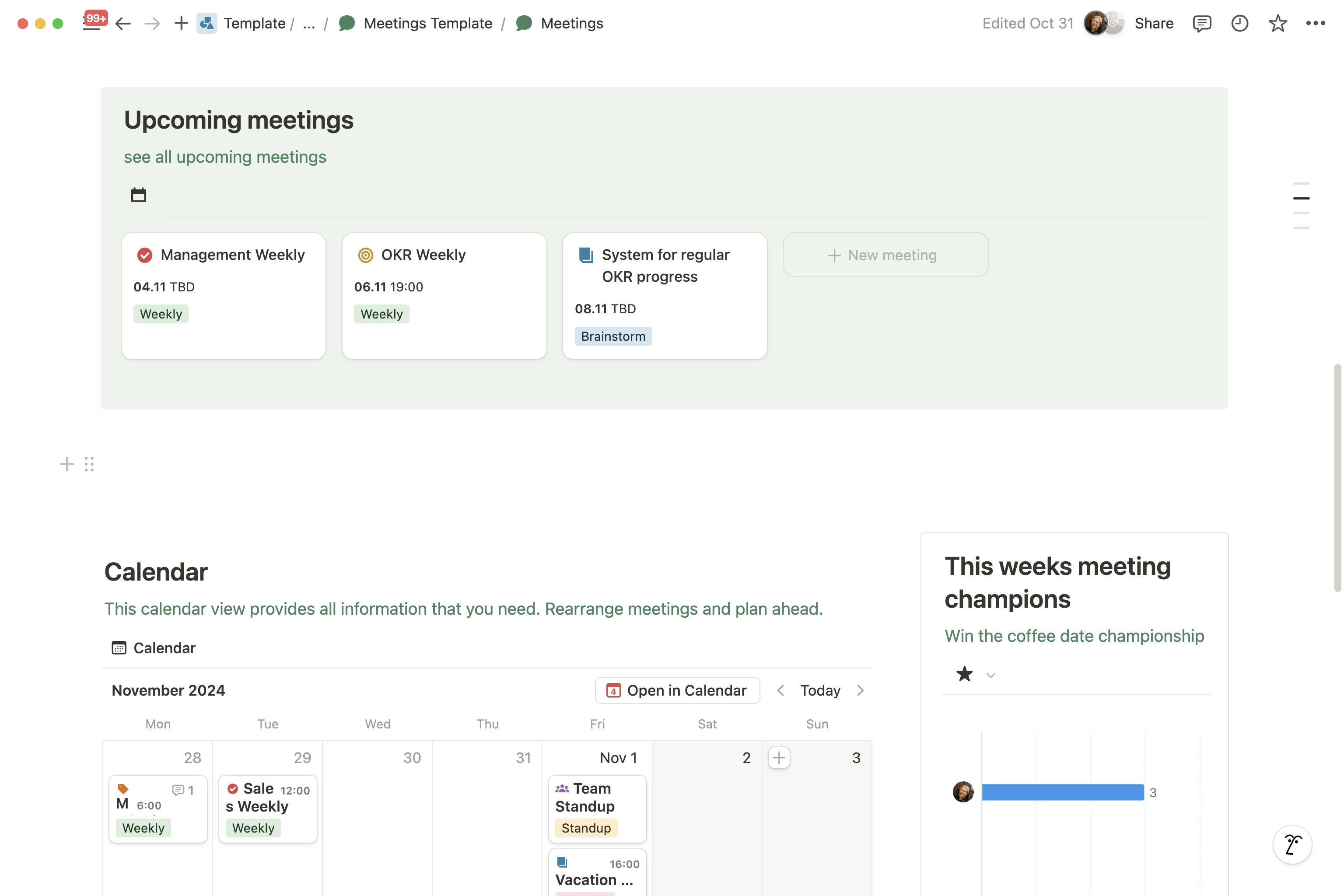Screen dimensions: 1344x896
Task: Add an event on Saturday with the plus button
Action: pos(779,758)
